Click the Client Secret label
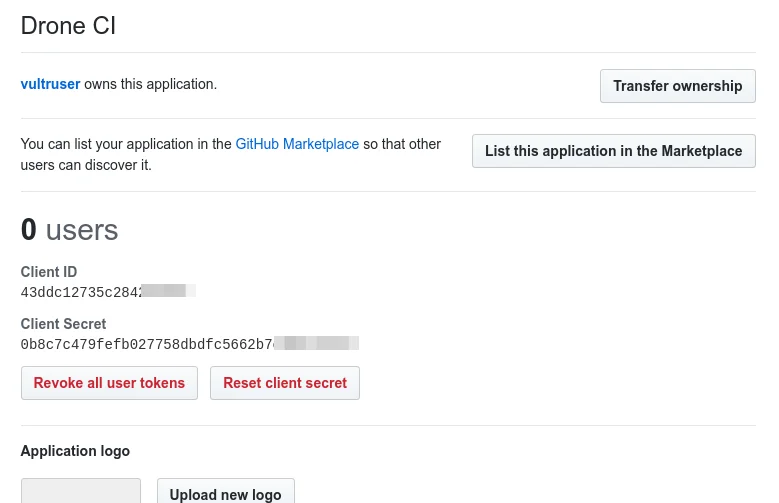The width and height of the screenshot is (779, 503). coord(63,324)
